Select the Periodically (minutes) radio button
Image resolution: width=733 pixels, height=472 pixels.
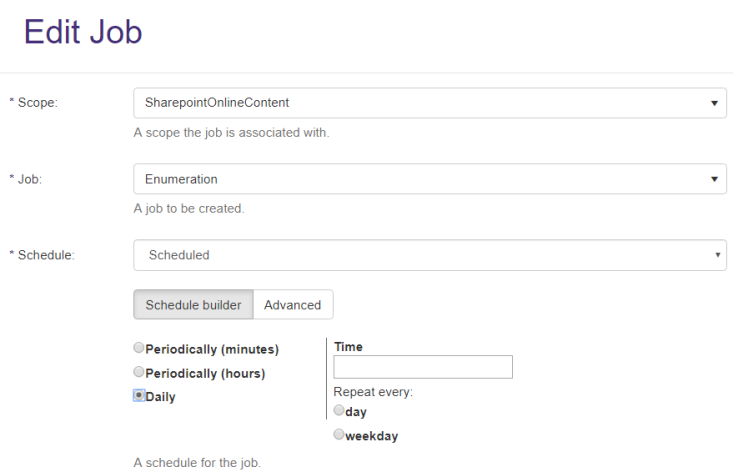[139, 348]
